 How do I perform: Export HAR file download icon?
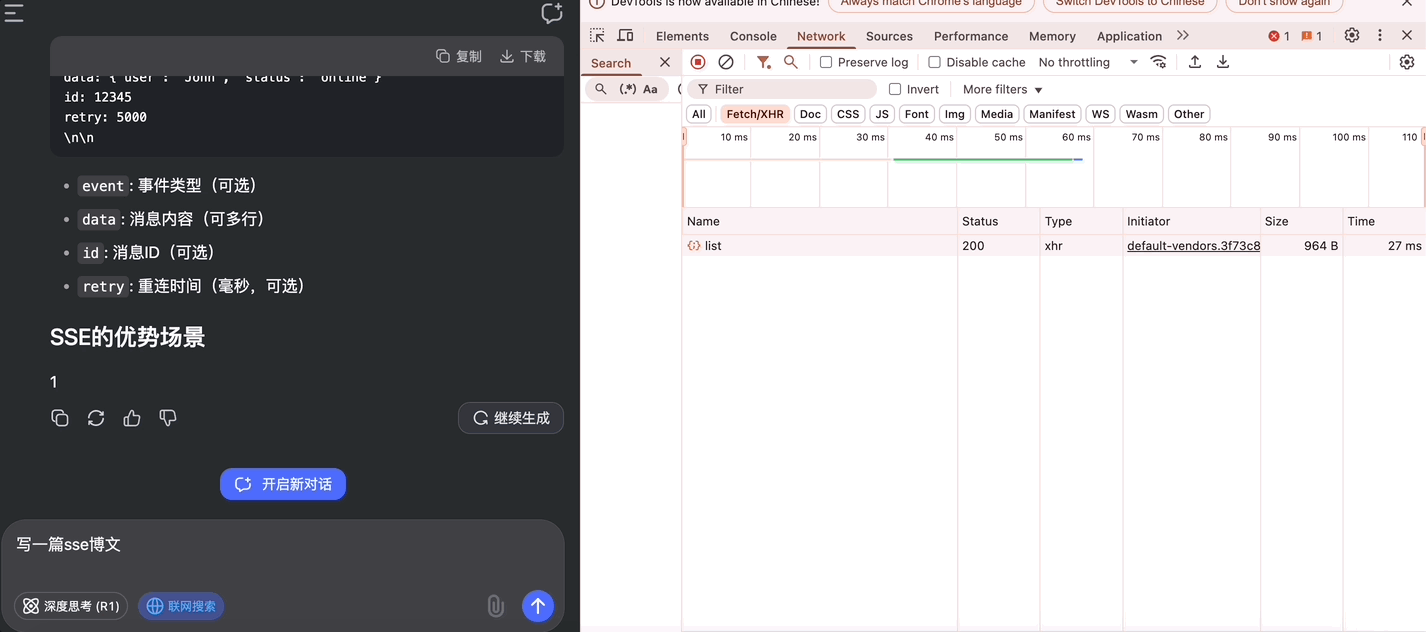point(1223,62)
